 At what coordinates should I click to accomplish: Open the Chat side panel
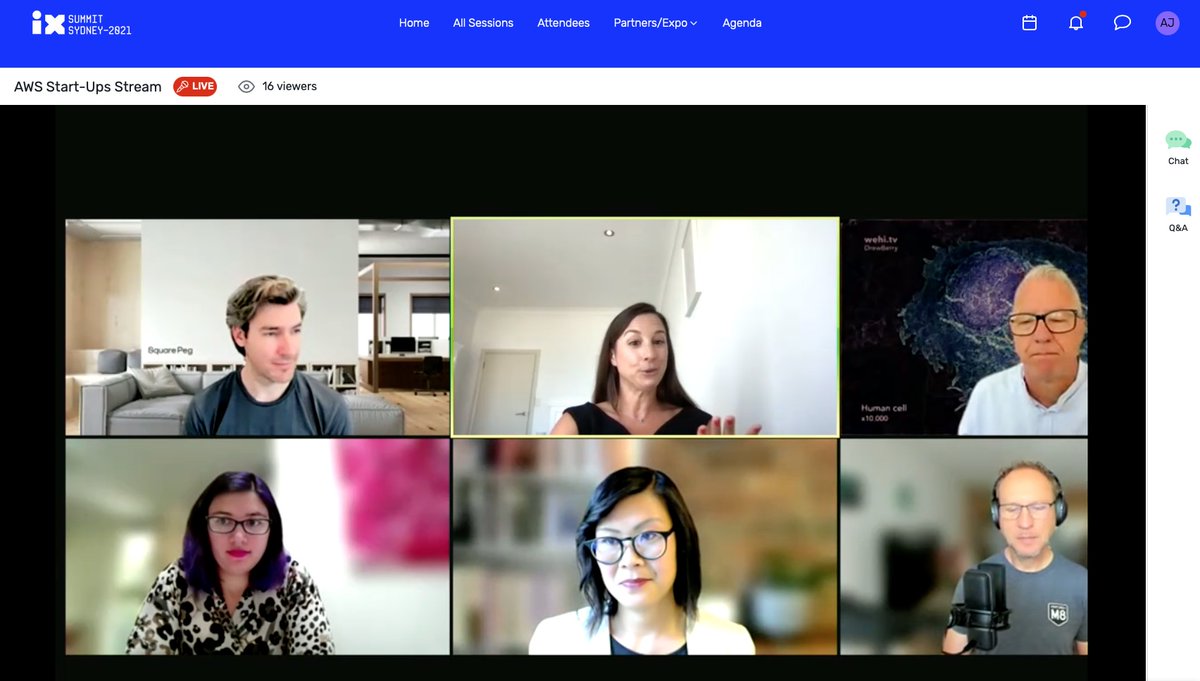tap(1178, 148)
